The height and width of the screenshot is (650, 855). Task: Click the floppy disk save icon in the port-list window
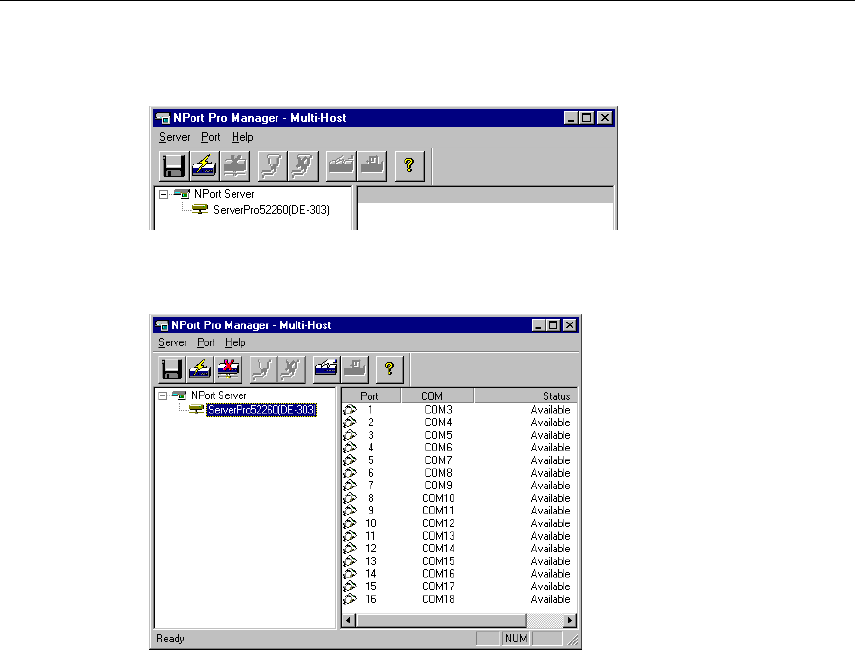(172, 369)
